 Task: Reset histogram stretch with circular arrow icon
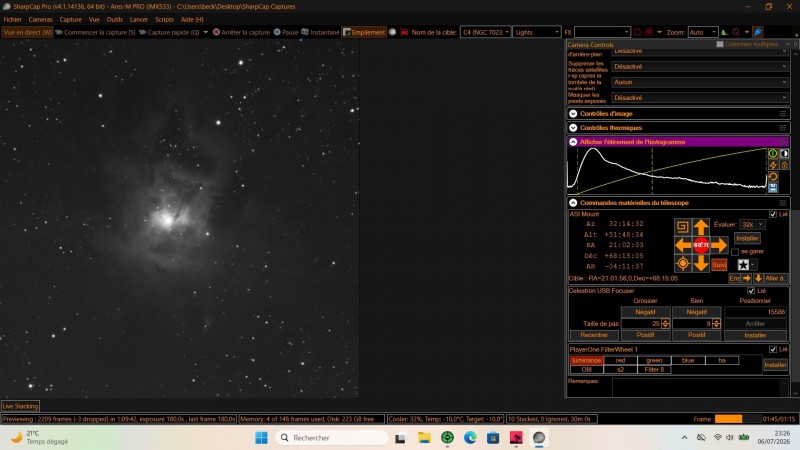point(773,177)
